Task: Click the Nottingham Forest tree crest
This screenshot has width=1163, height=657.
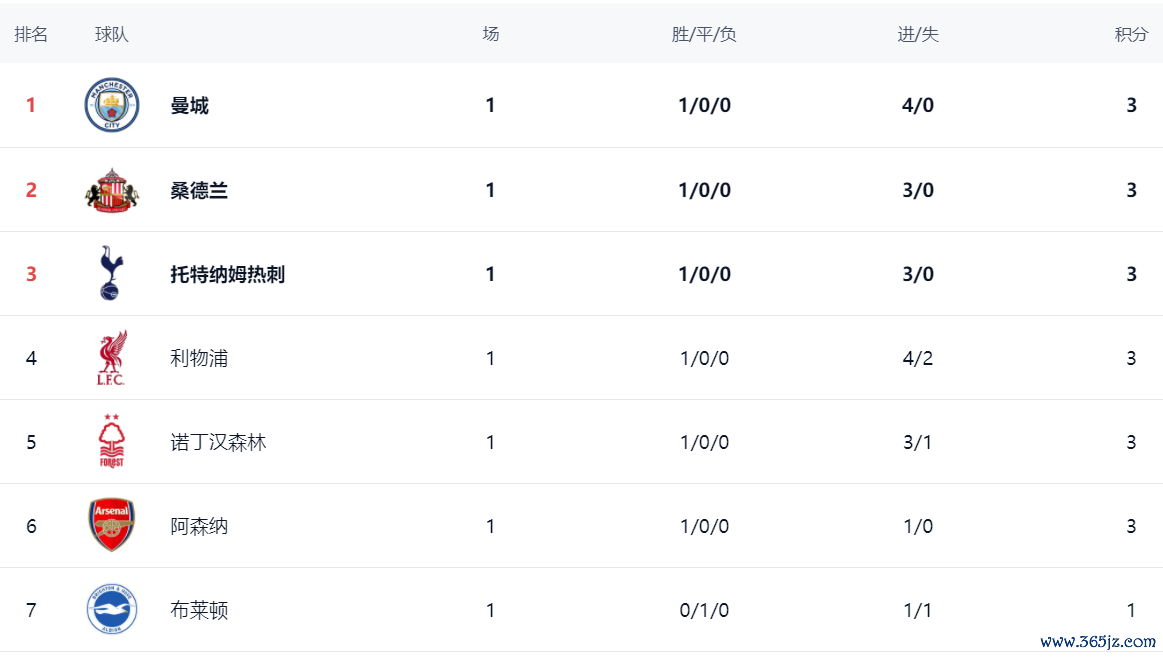Action: (x=111, y=442)
